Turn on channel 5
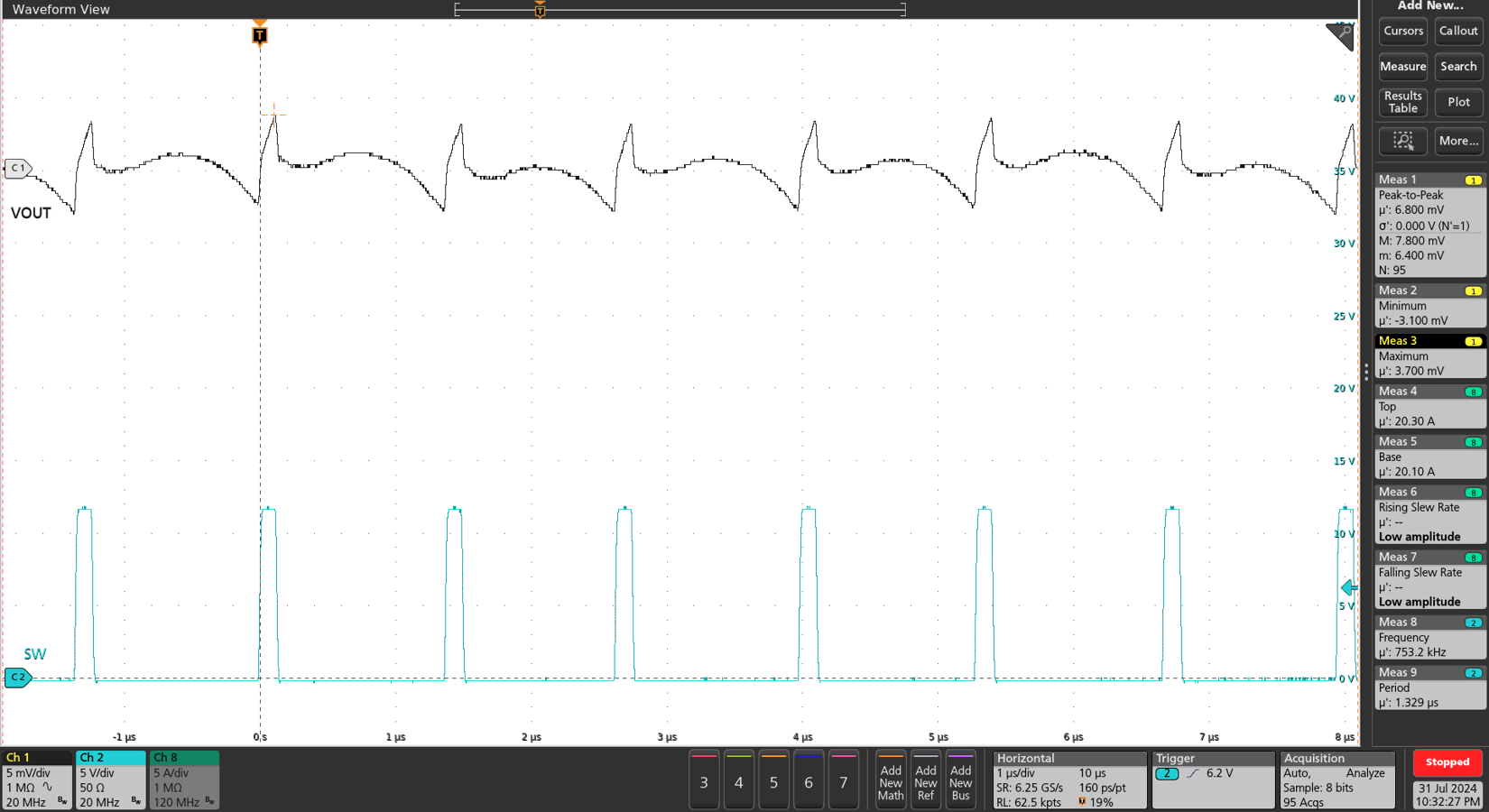The width and height of the screenshot is (1489, 812). tap(773, 780)
